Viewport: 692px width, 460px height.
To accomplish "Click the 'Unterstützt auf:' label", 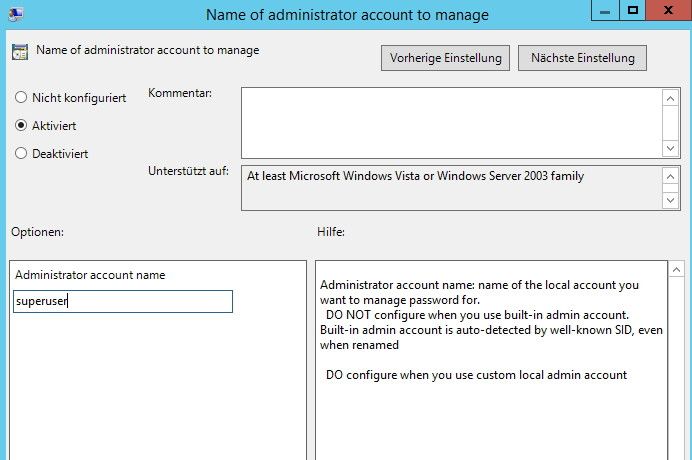I will (x=188, y=171).
